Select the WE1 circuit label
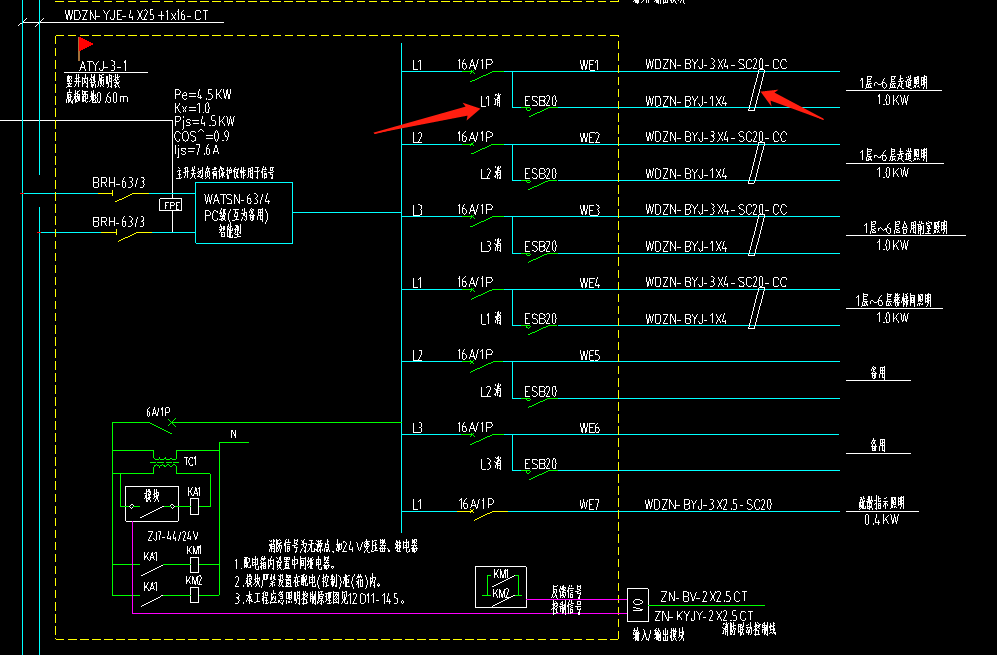 [x=589, y=65]
